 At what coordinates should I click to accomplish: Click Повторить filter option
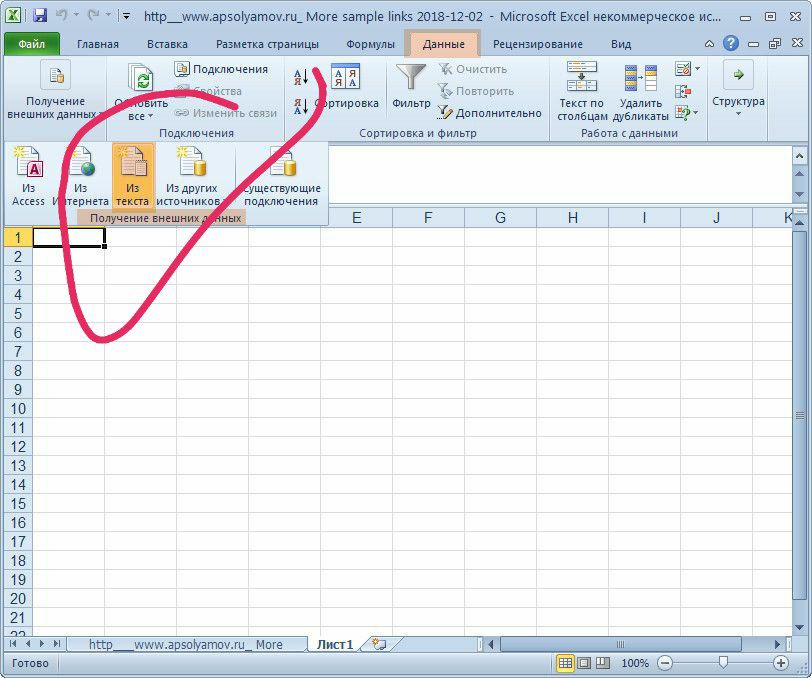click(476, 91)
